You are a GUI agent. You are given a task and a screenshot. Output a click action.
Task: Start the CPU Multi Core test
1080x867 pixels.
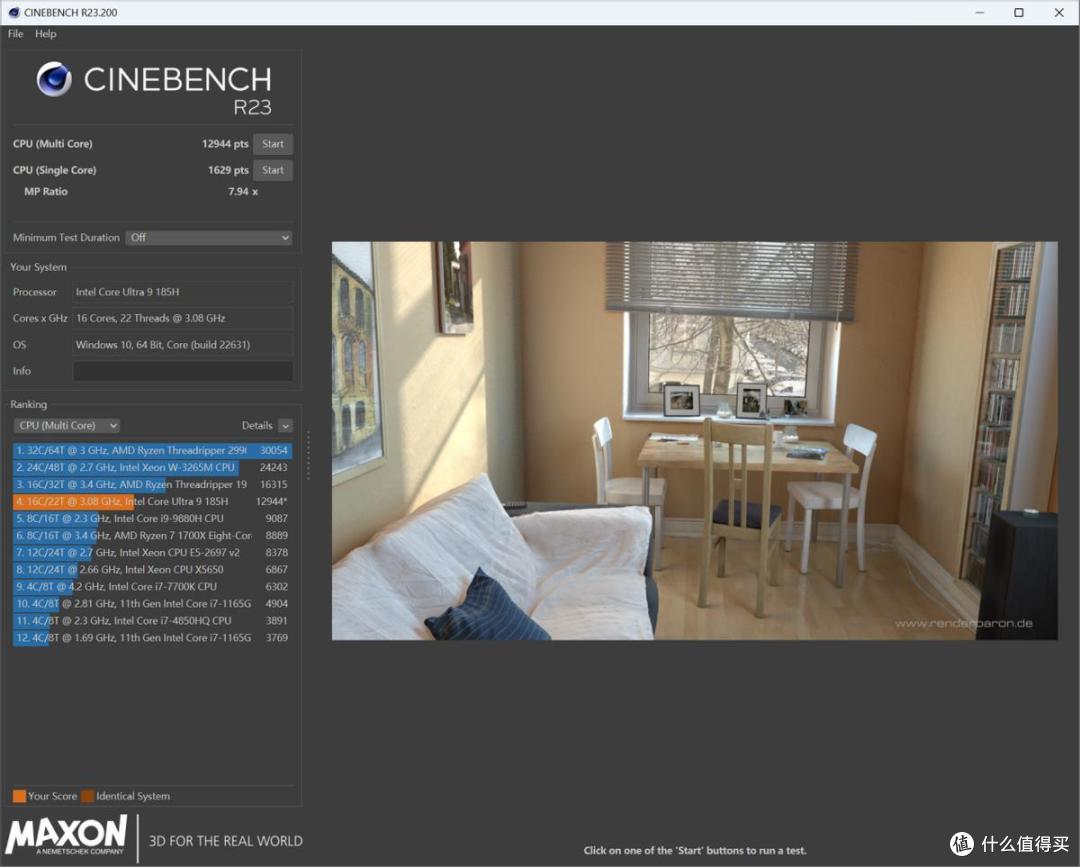pyautogui.click(x=273, y=144)
